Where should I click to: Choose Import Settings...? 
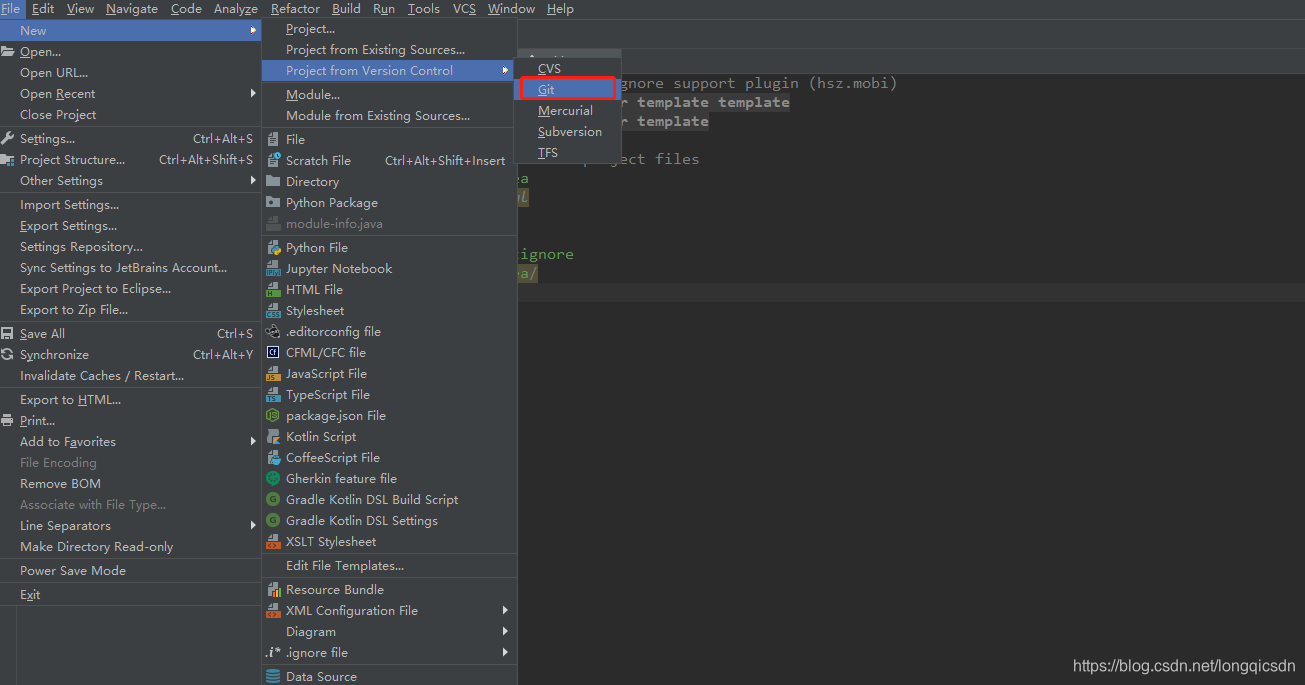tap(130, 205)
